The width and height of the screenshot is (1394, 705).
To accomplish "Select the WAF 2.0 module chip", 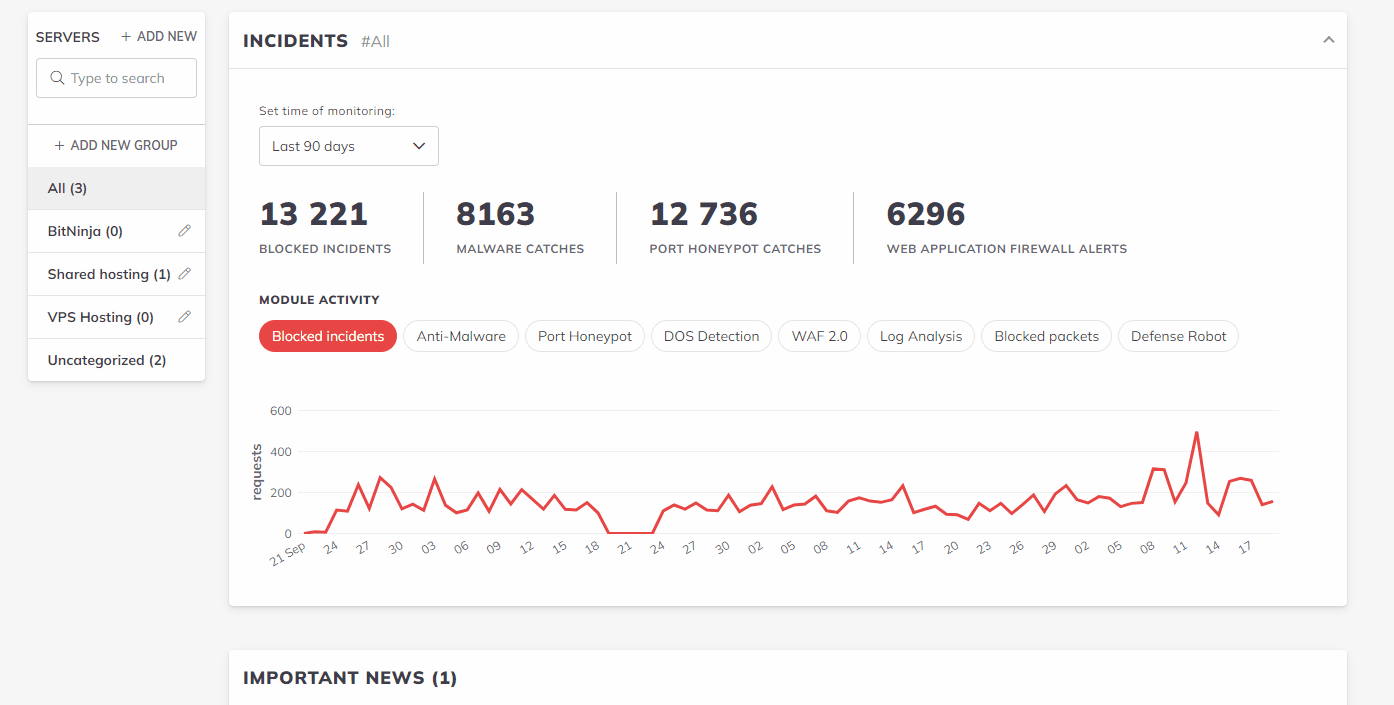I will click(819, 337).
